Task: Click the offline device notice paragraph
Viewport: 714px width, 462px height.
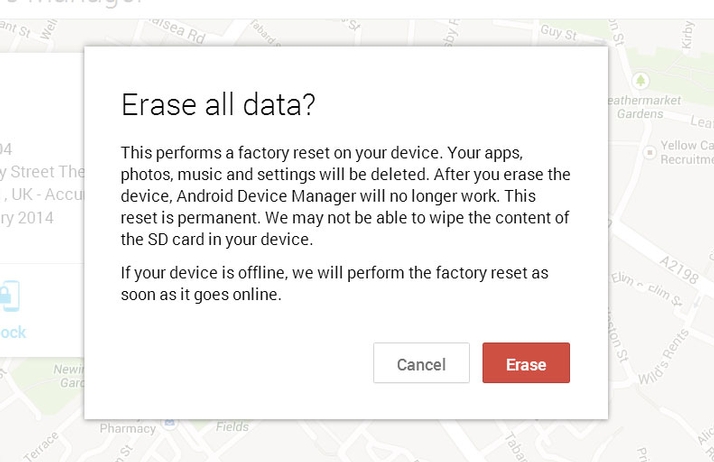Action: click(x=335, y=283)
